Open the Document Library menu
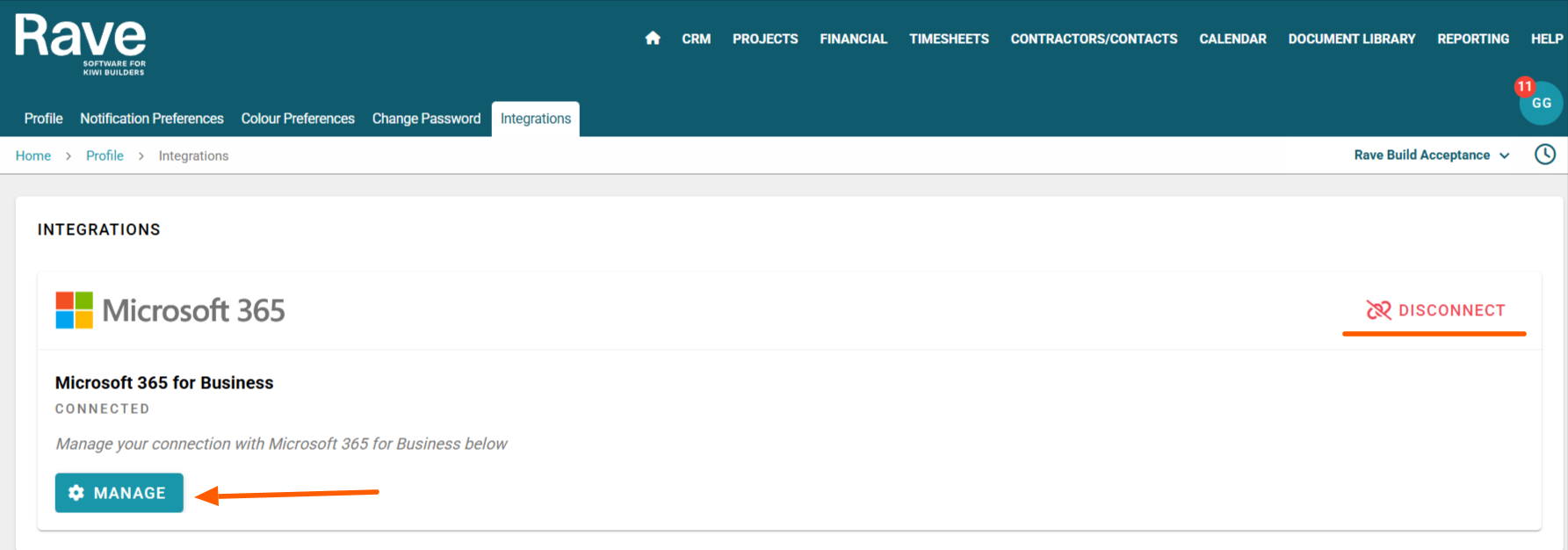Viewport: 1568px width, 550px height. pos(1351,39)
